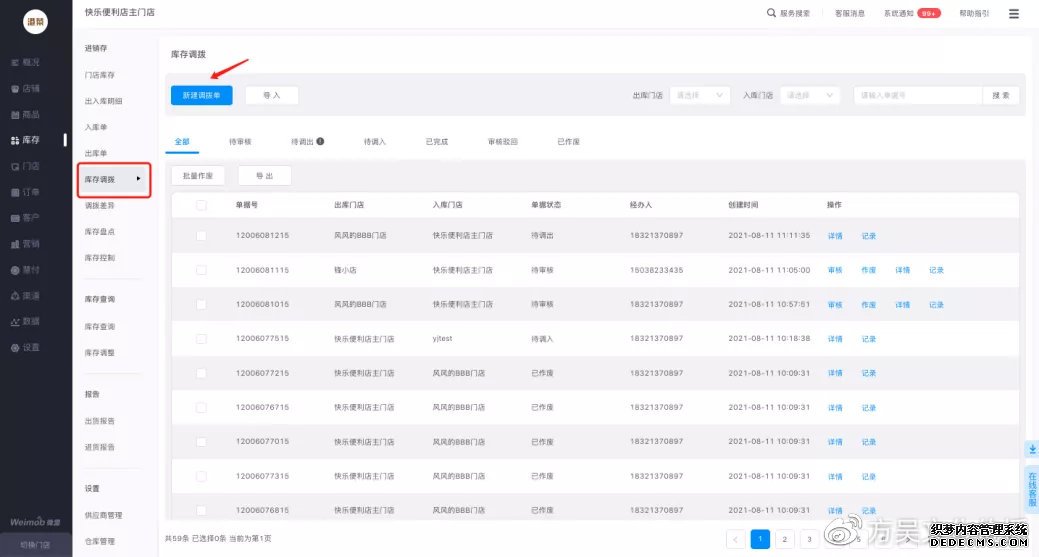Click the blue 新建调拨单 button
The image size is (1039, 557).
(x=201, y=95)
